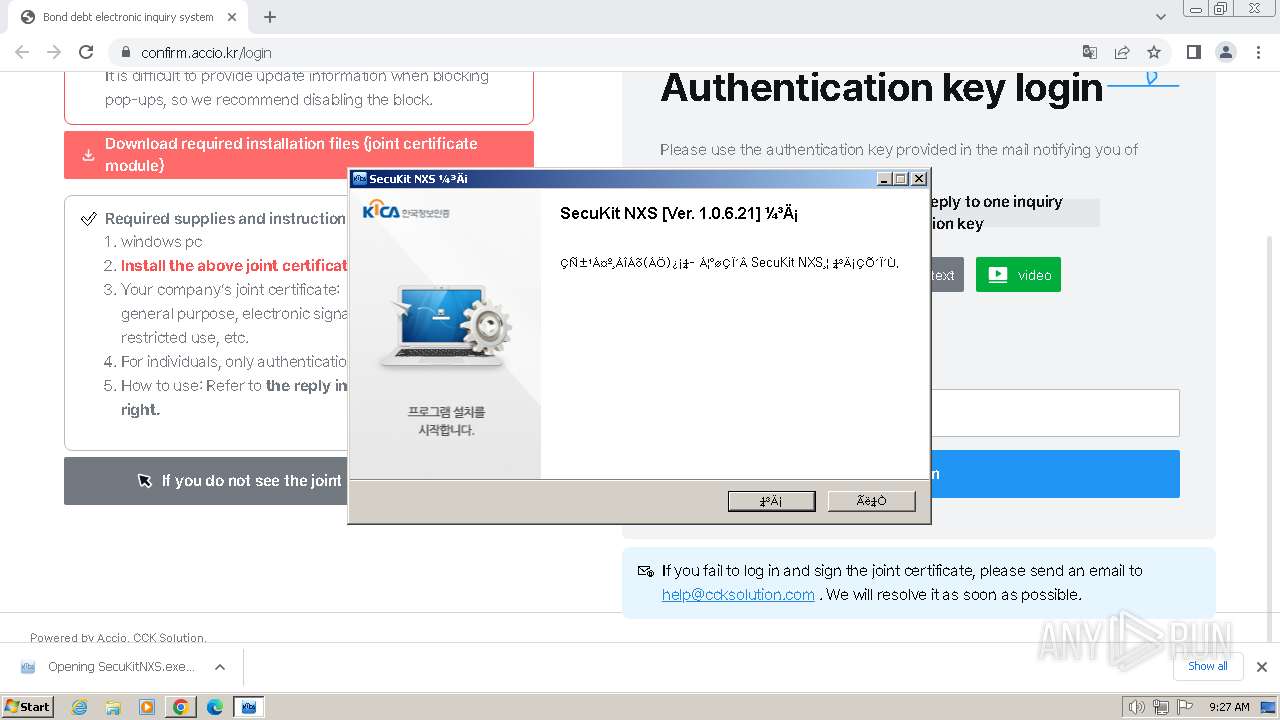Toggle the browser side panel

point(1194,52)
